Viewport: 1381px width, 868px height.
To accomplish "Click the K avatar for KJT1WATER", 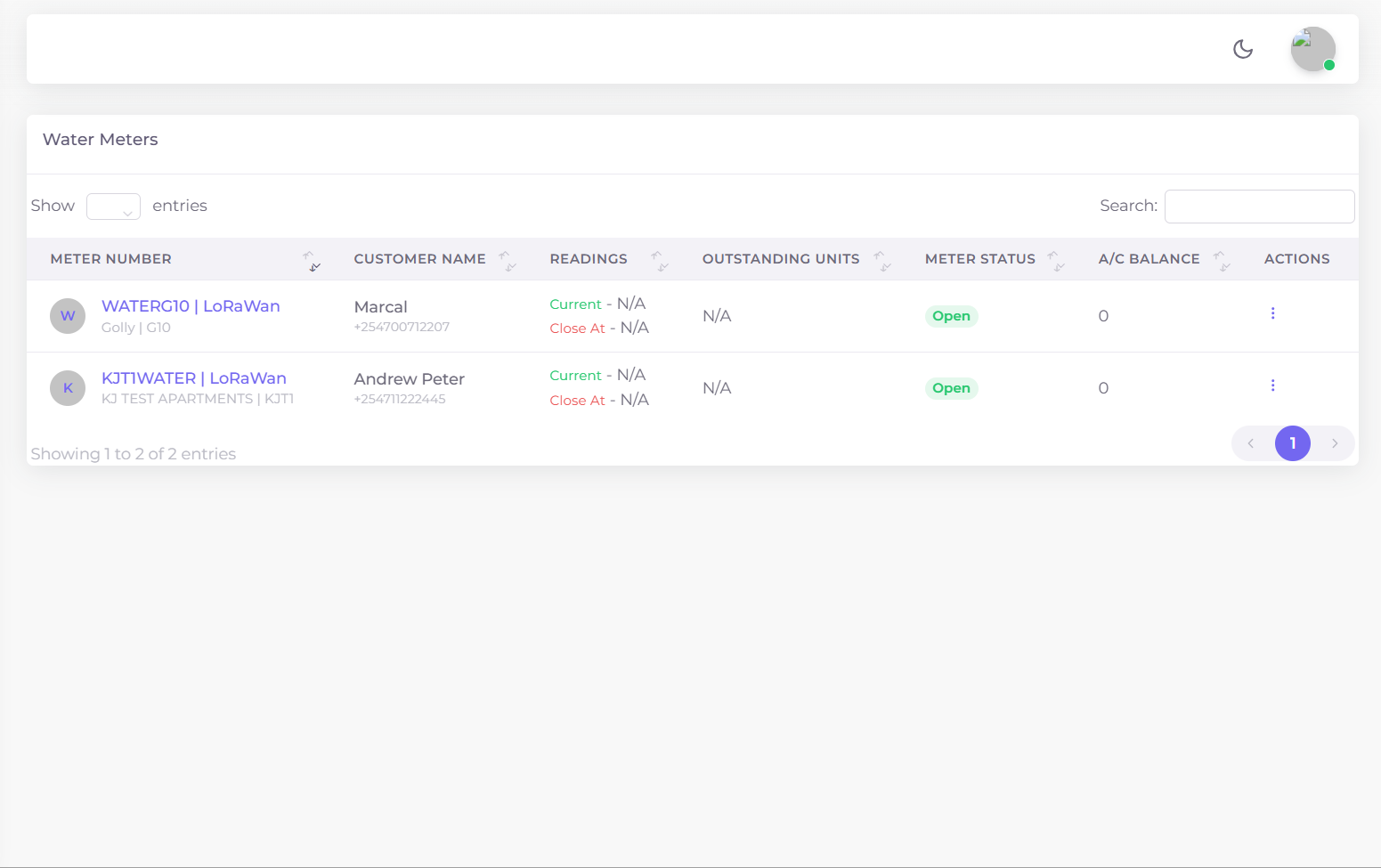I will [x=68, y=388].
